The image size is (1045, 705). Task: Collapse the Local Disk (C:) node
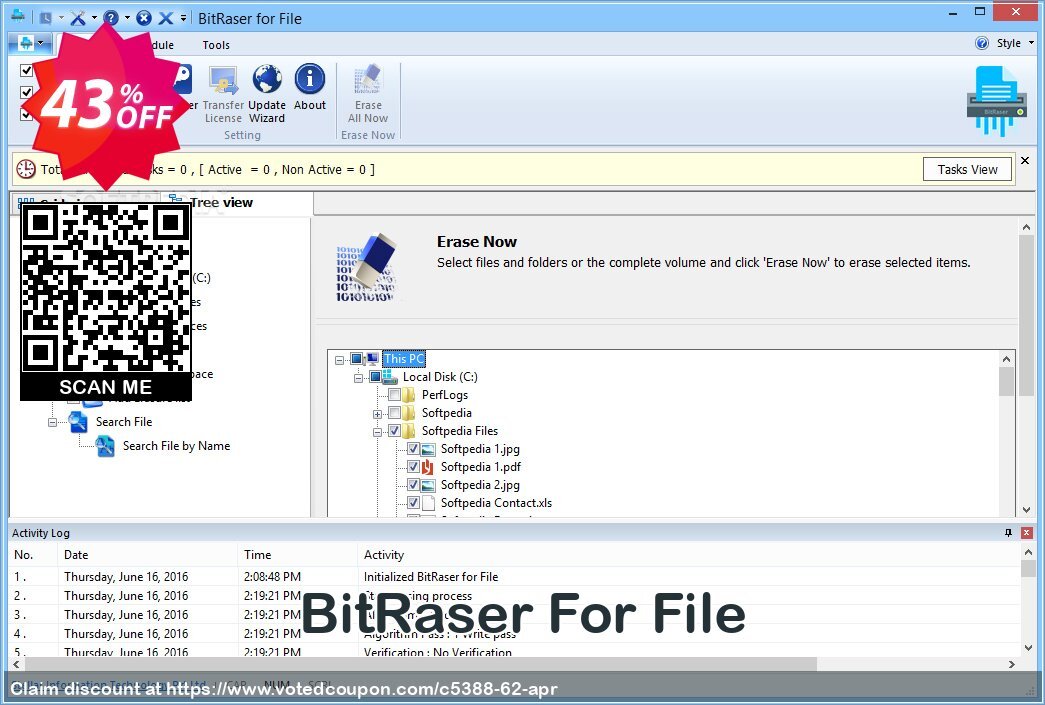[359, 378]
